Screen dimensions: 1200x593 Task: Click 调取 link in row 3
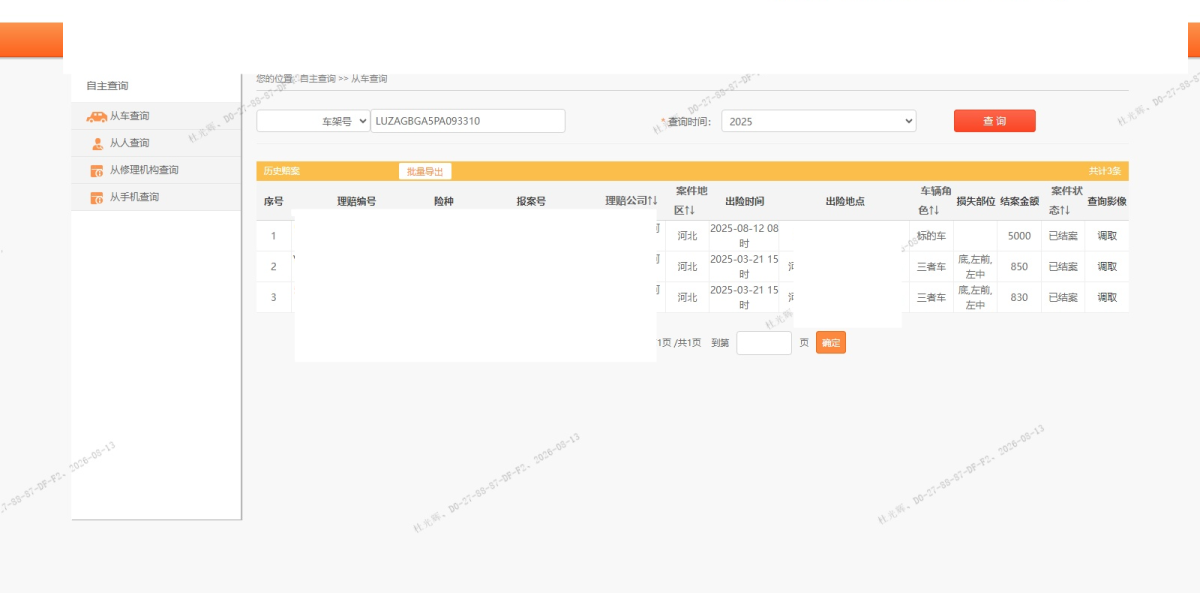point(1107,297)
